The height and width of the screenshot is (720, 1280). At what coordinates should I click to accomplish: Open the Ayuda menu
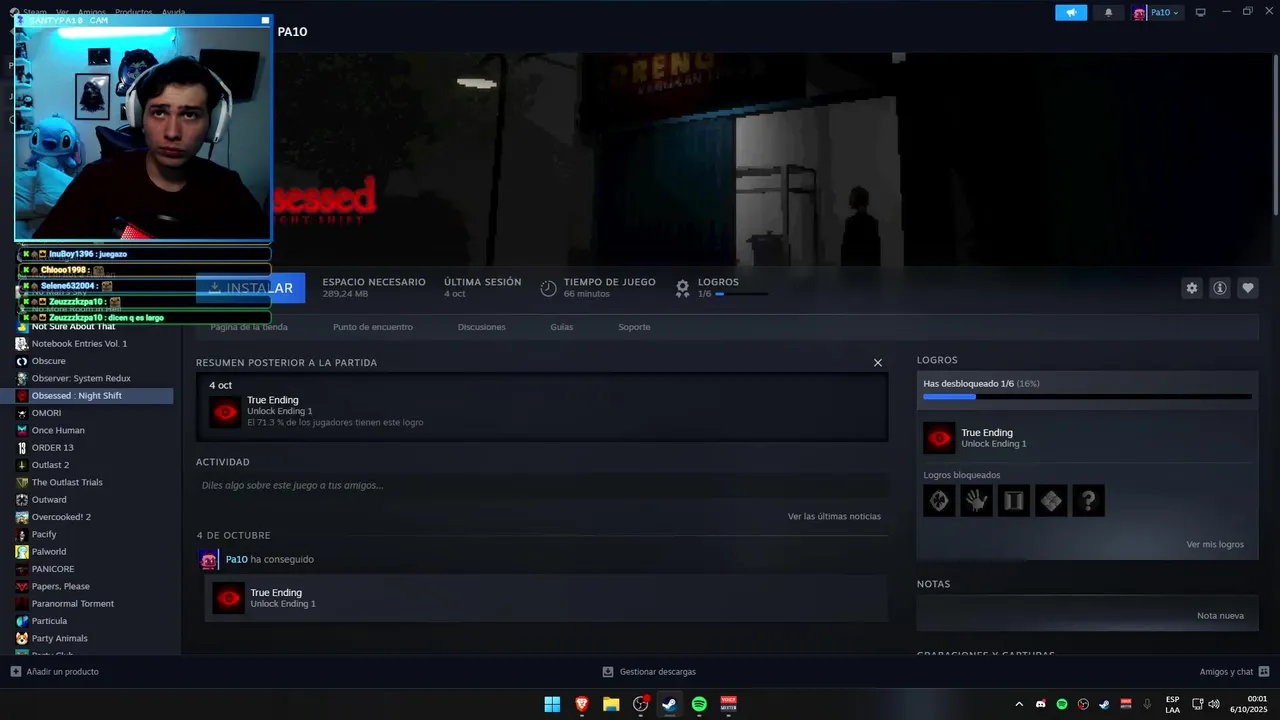point(174,12)
